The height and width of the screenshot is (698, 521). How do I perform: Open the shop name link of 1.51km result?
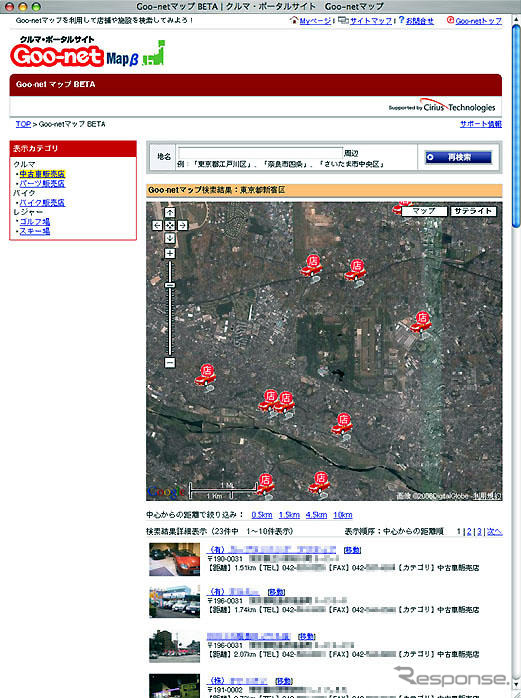tap(272, 550)
